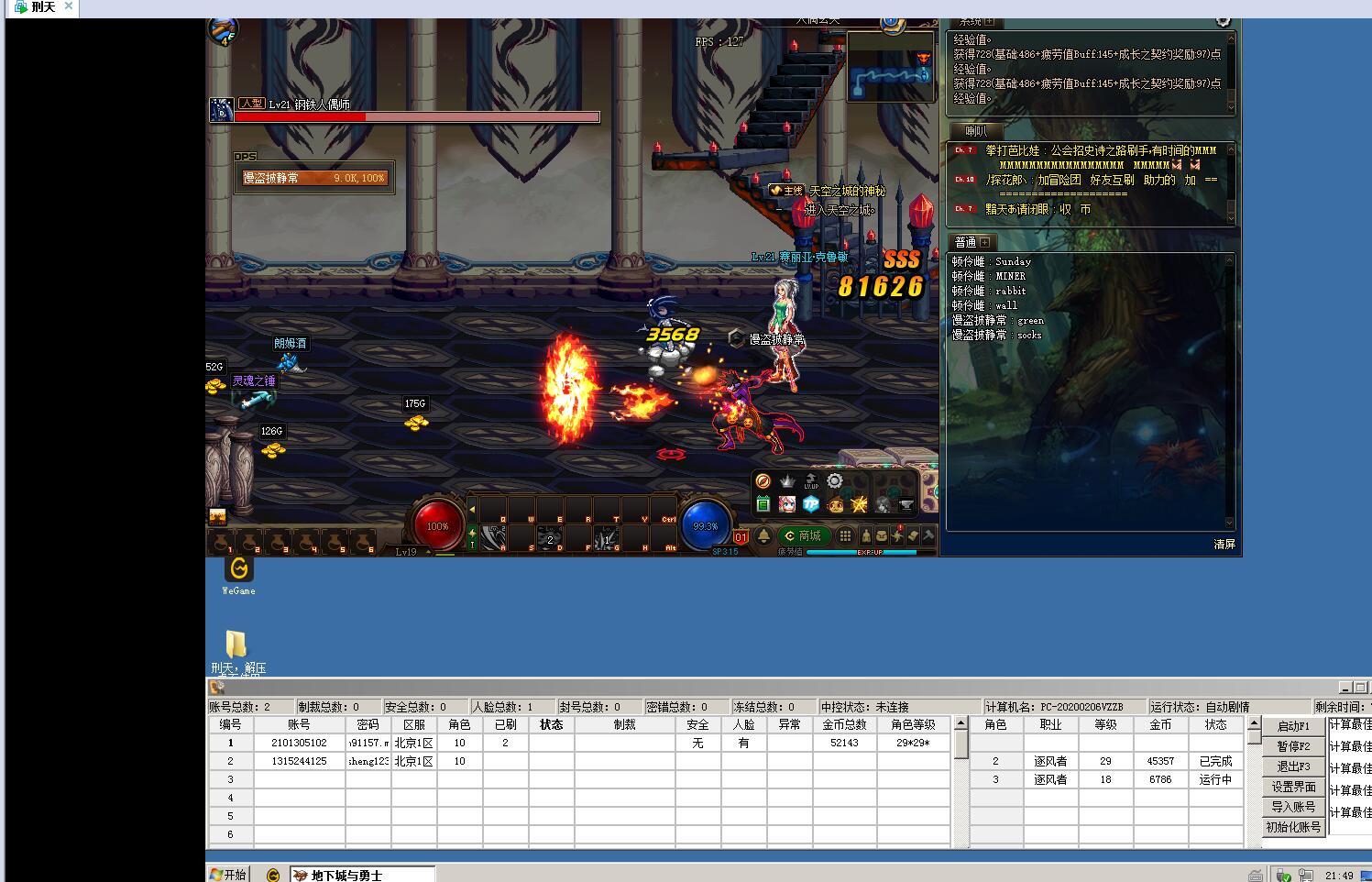Collapse the skill bar with left arrow
The image size is (1372, 882).
pos(472,510)
